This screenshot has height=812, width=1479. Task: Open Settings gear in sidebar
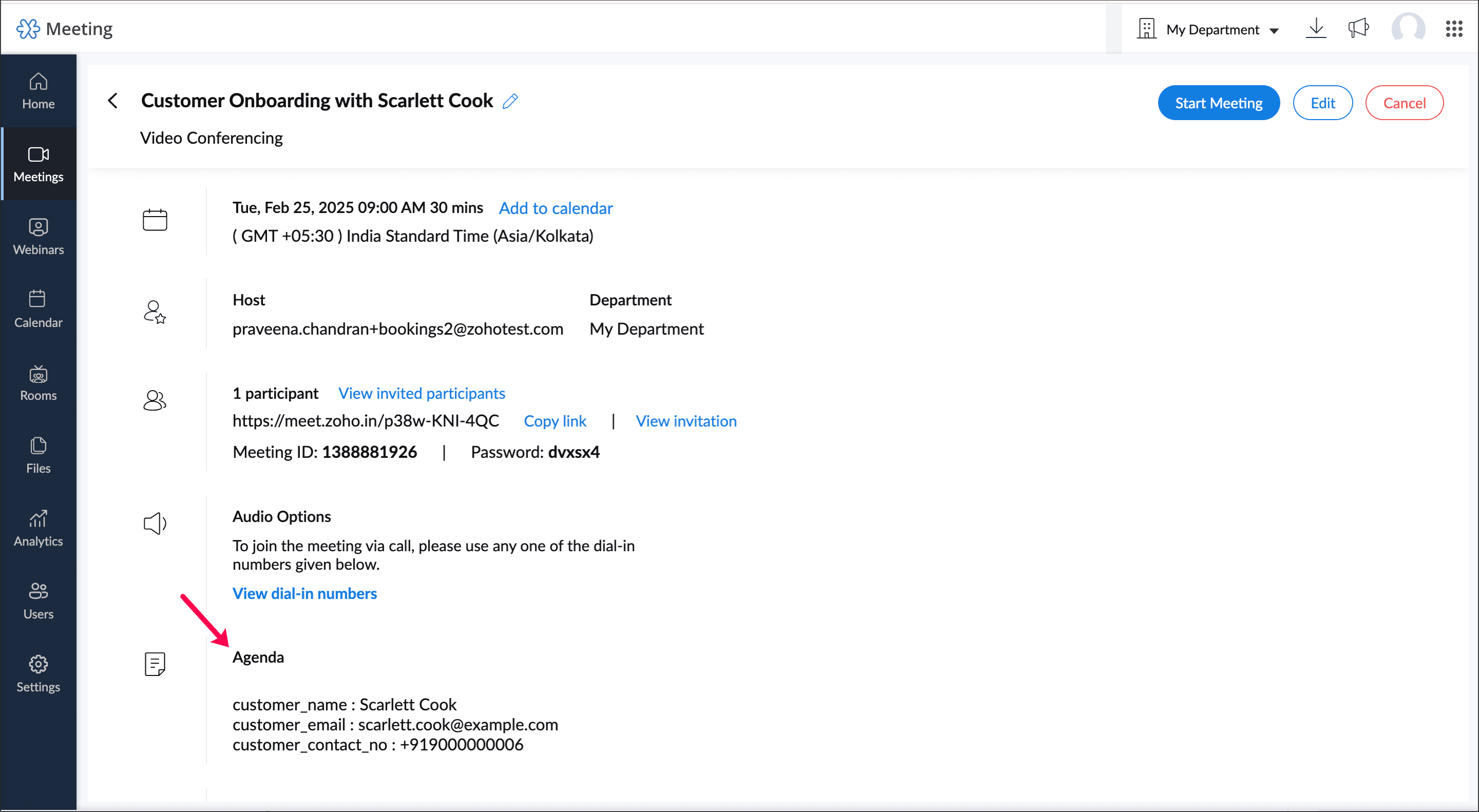[38, 674]
